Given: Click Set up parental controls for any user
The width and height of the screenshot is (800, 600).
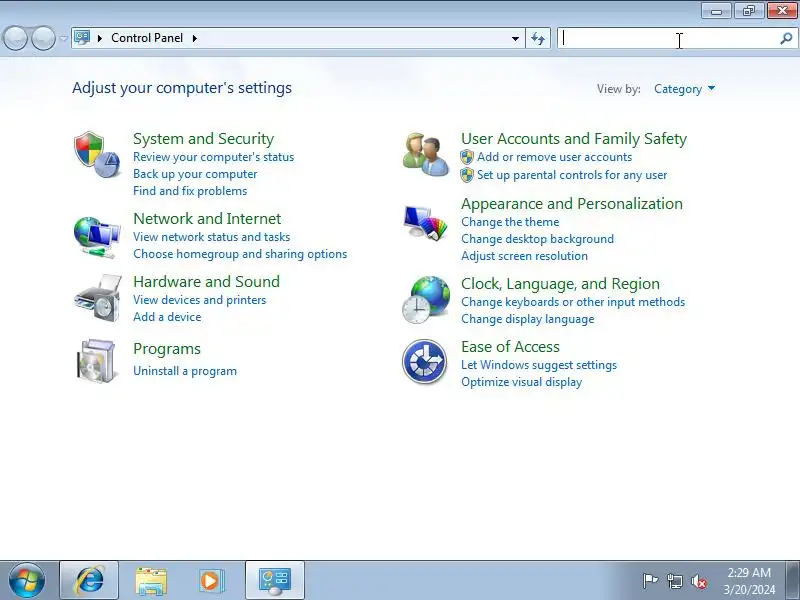Looking at the screenshot, I should (x=572, y=175).
